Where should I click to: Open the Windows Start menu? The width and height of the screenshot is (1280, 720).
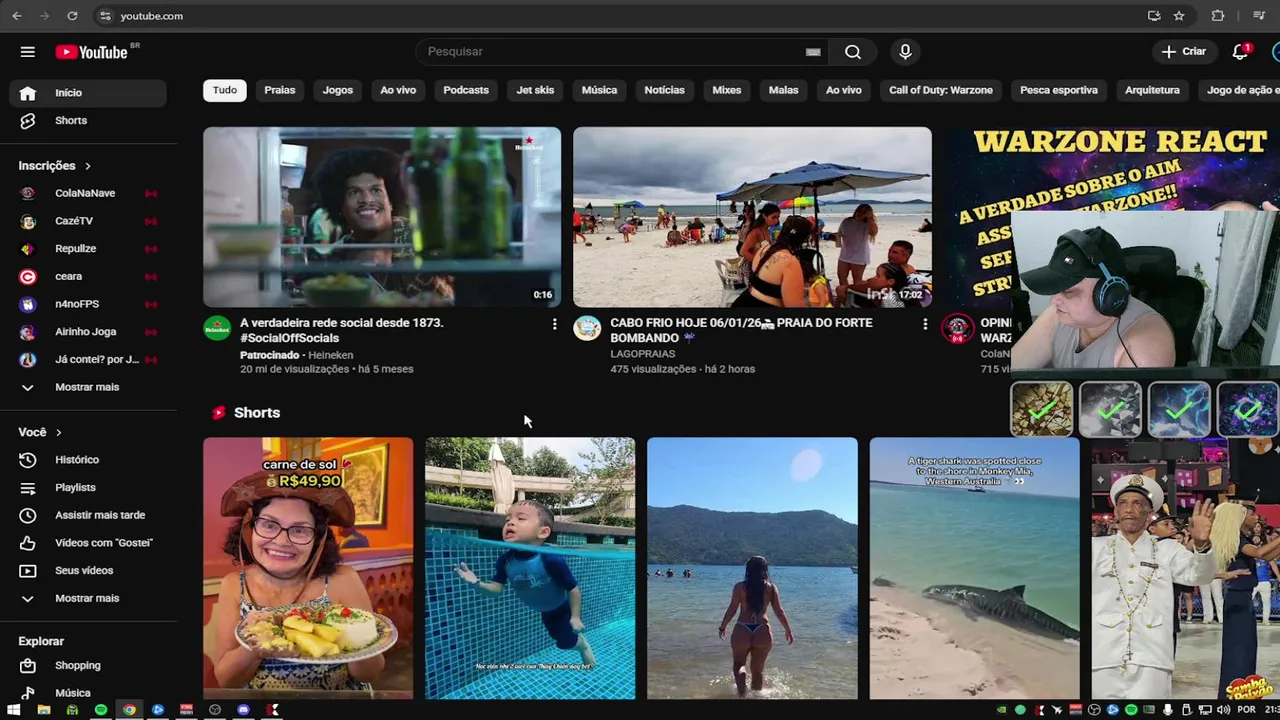[14, 710]
